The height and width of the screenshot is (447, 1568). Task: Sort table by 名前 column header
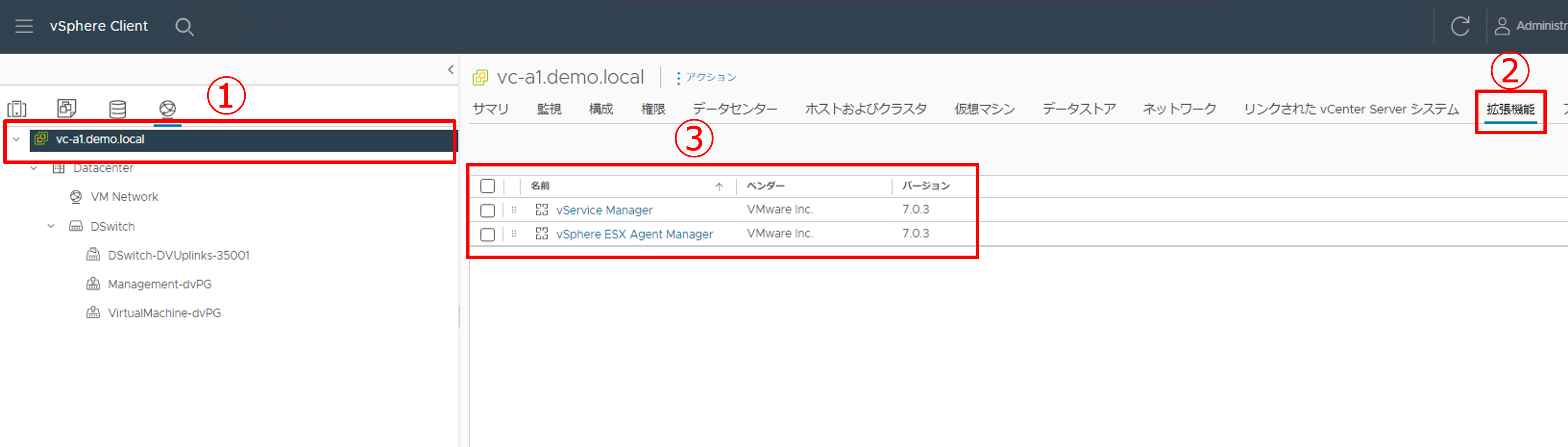(540, 186)
